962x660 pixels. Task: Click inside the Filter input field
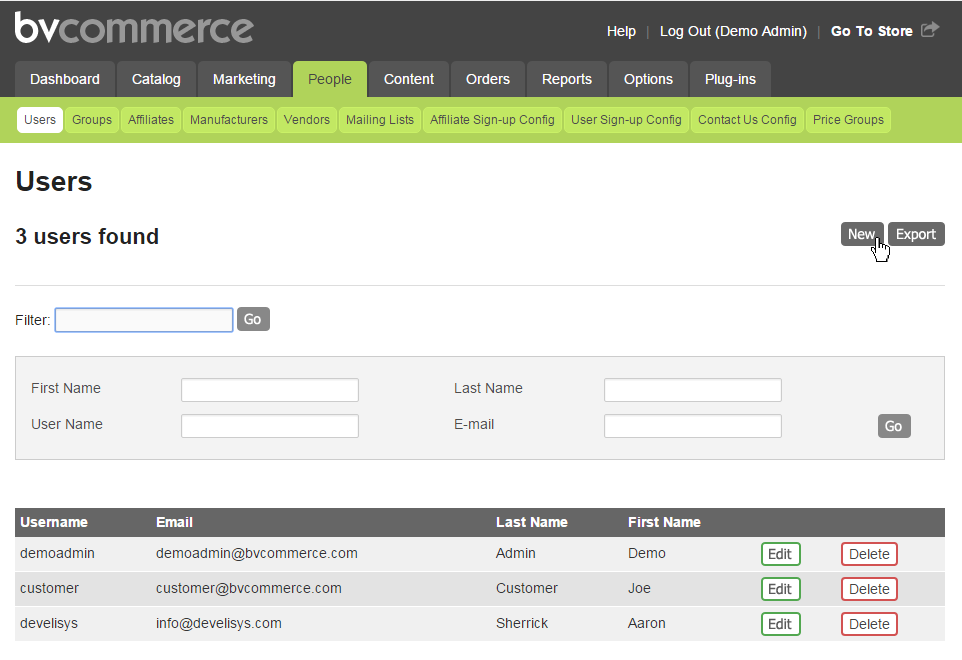(143, 318)
